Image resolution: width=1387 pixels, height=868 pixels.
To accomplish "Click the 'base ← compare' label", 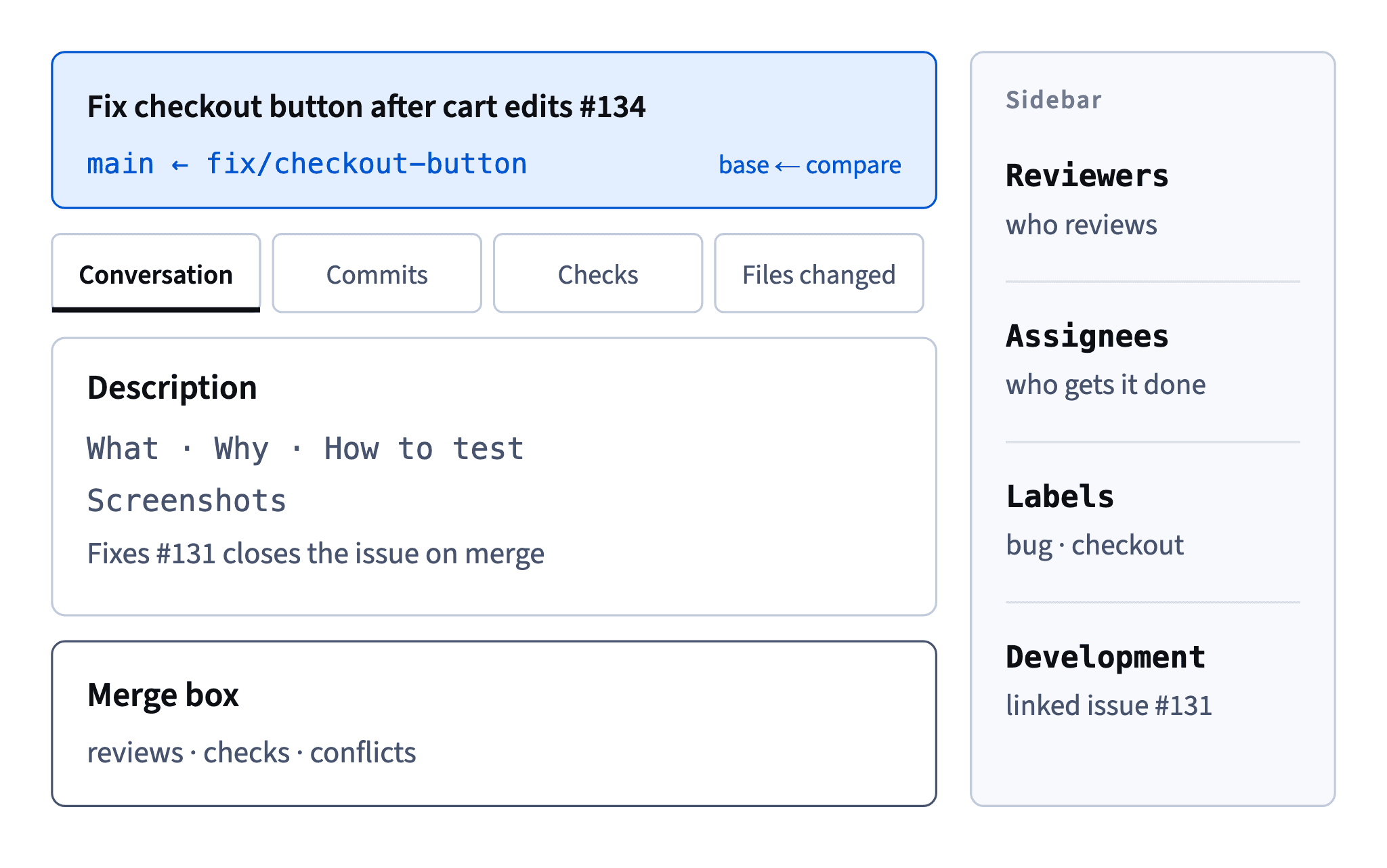I will pyautogui.click(x=809, y=165).
